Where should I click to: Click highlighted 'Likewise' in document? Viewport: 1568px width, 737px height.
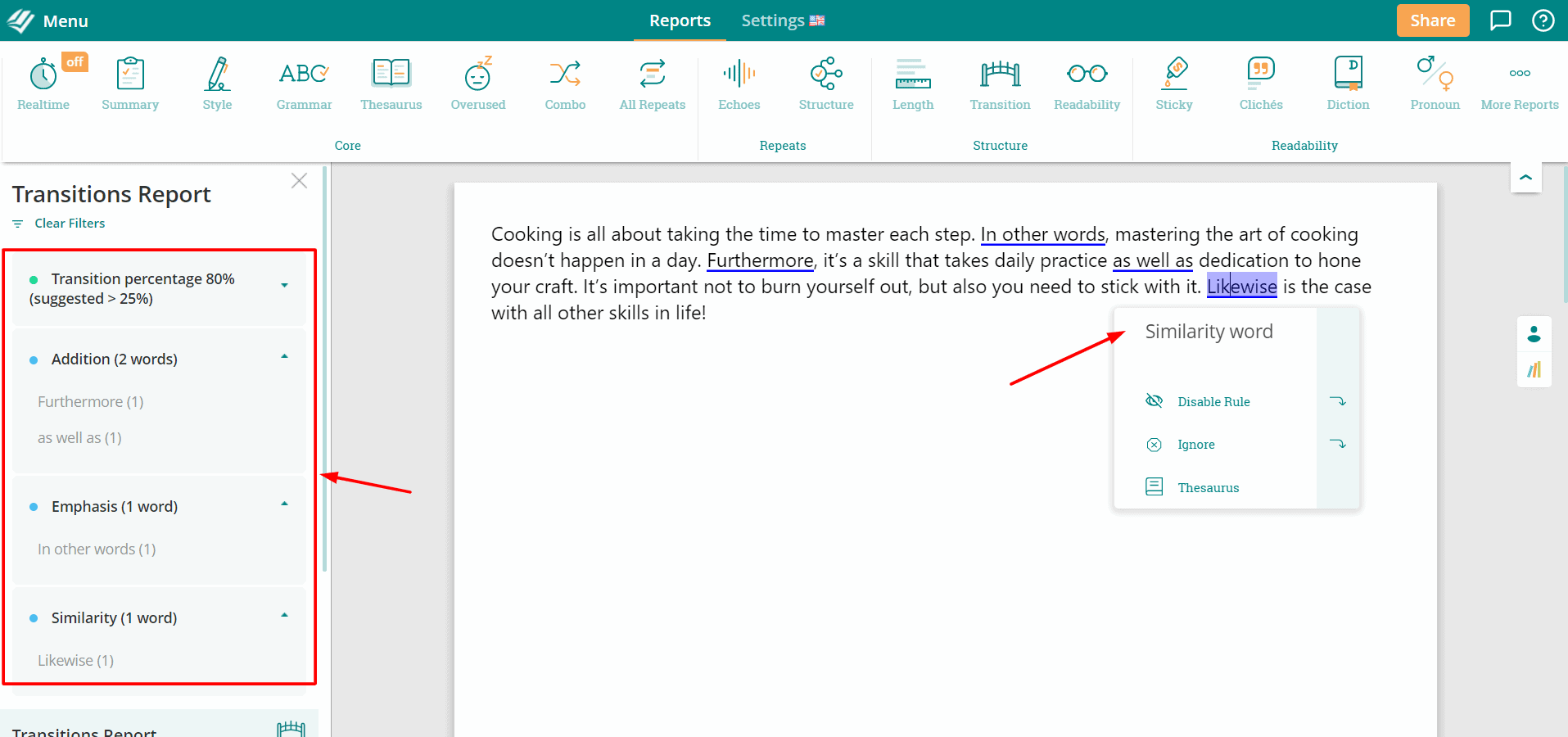pyautogui.click(x=1242, y=287)
